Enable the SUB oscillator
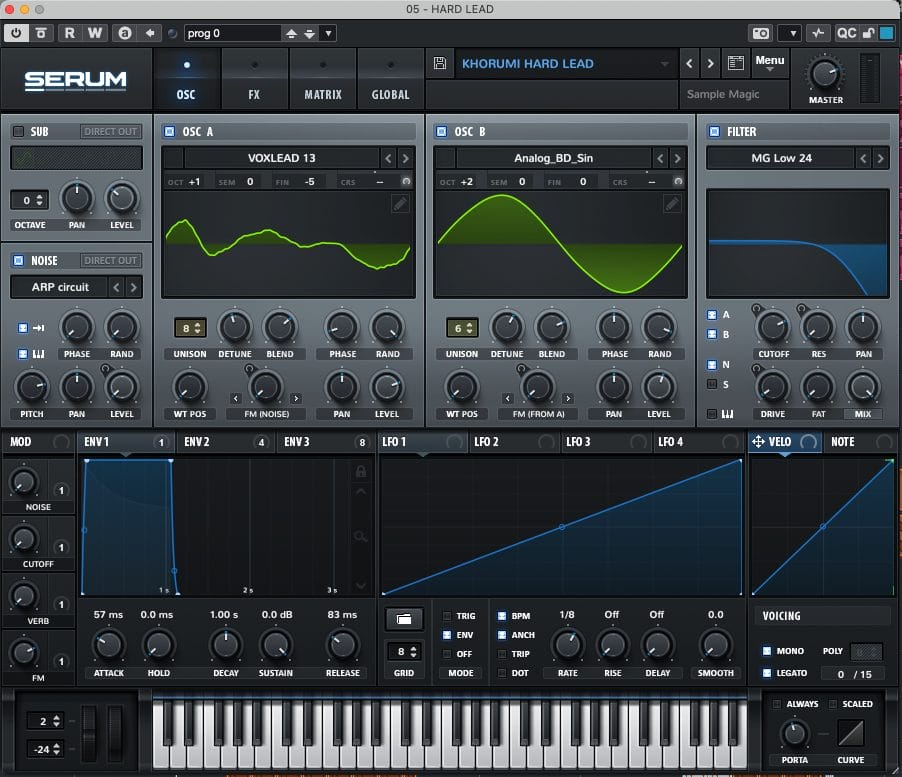Viewport: 902px width, 777px height. pos(18,132)
